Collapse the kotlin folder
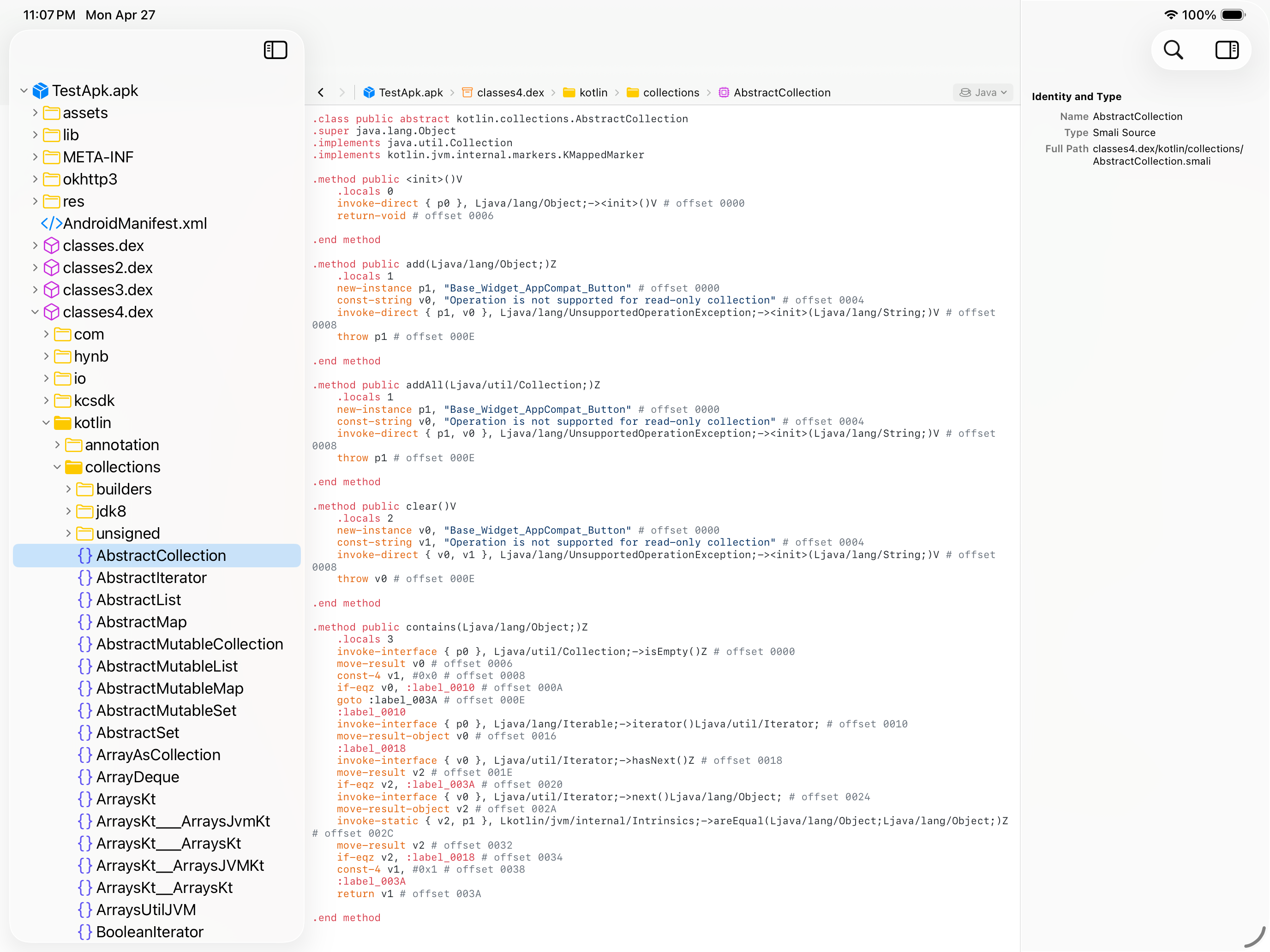 [46, 423]
